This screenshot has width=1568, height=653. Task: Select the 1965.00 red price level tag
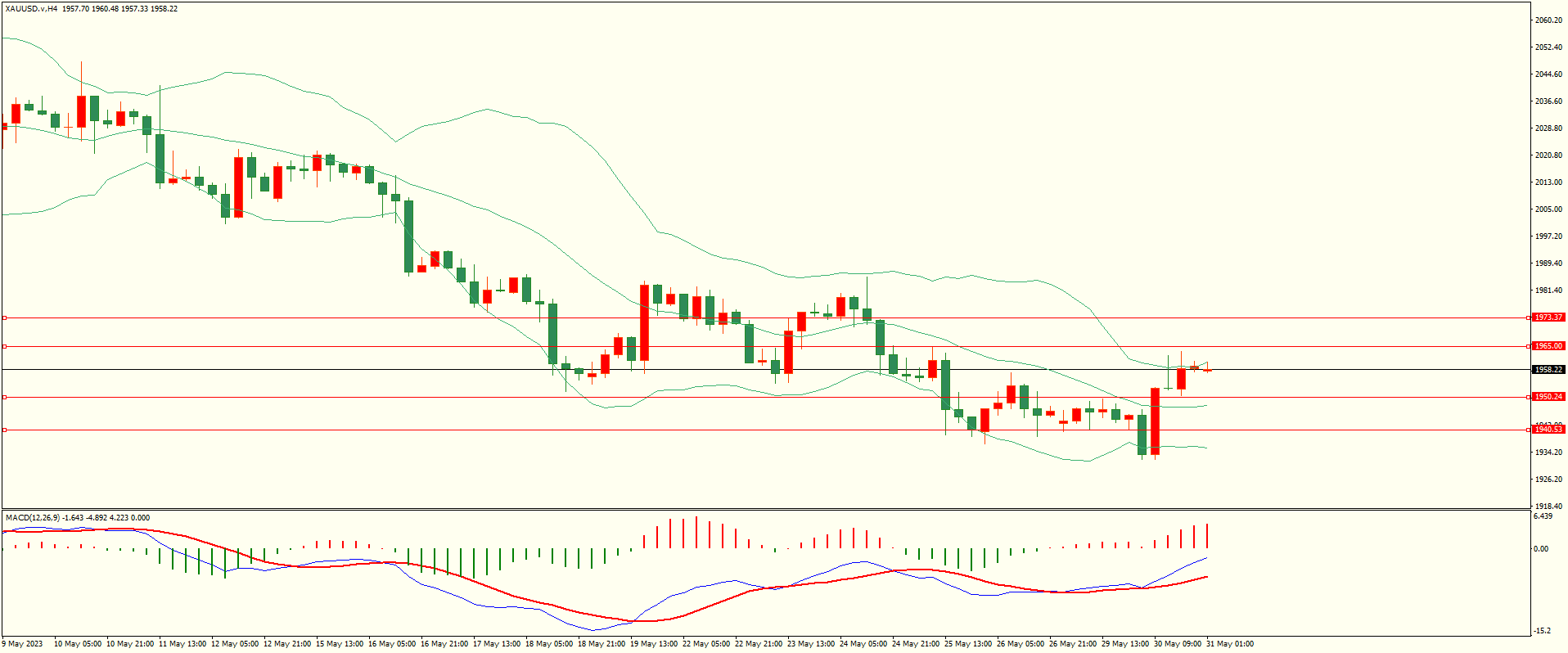coord(1548,346)
